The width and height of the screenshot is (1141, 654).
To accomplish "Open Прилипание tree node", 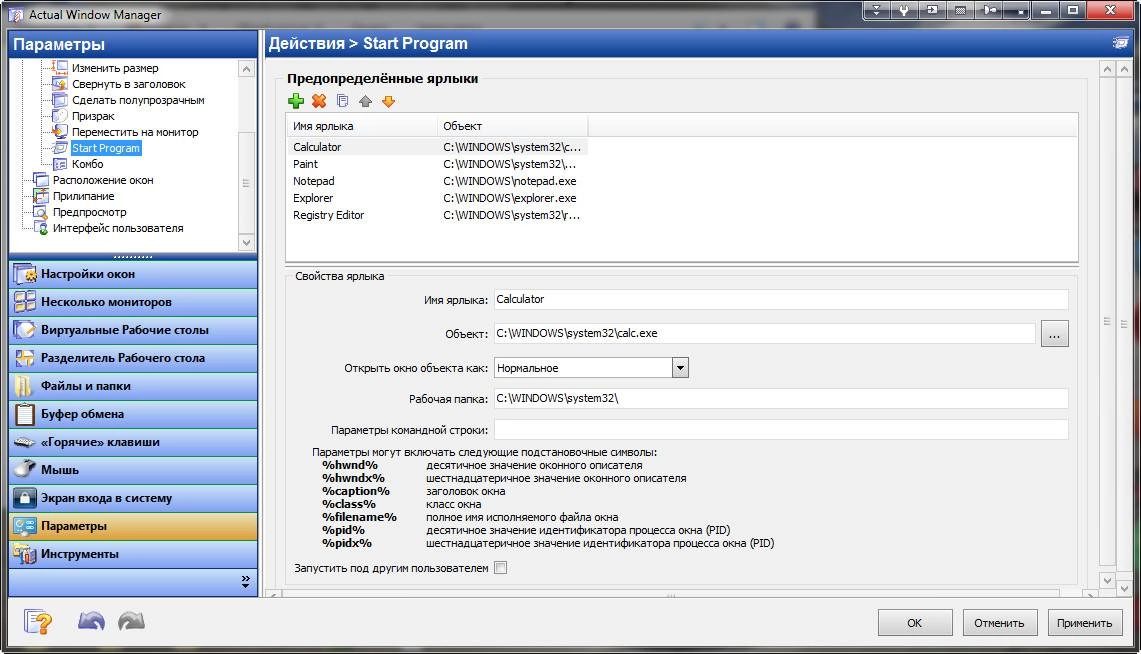I will point(83,196).
